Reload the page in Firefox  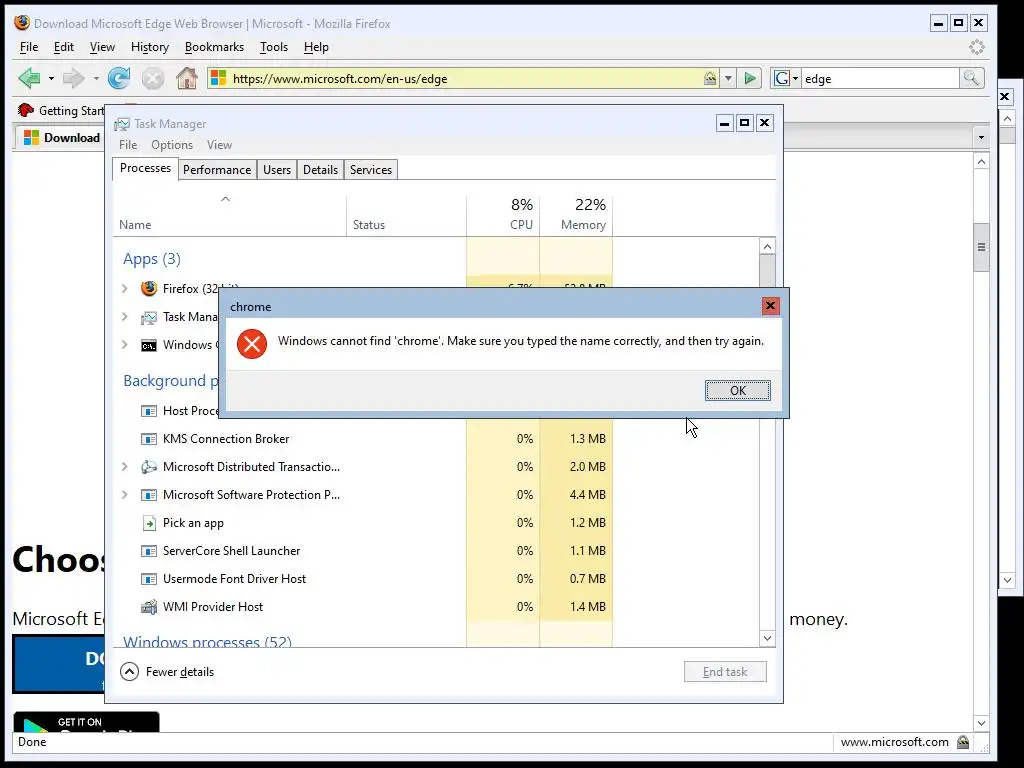coord(119,78)
